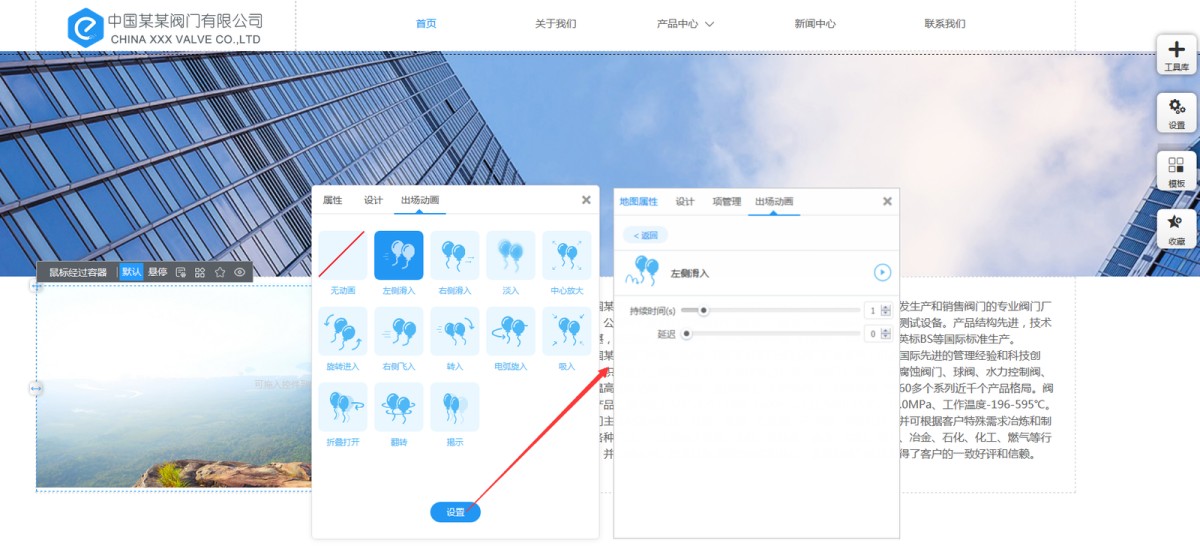
Task: Open the 模板 templates panel
Action: point(1176,172)
